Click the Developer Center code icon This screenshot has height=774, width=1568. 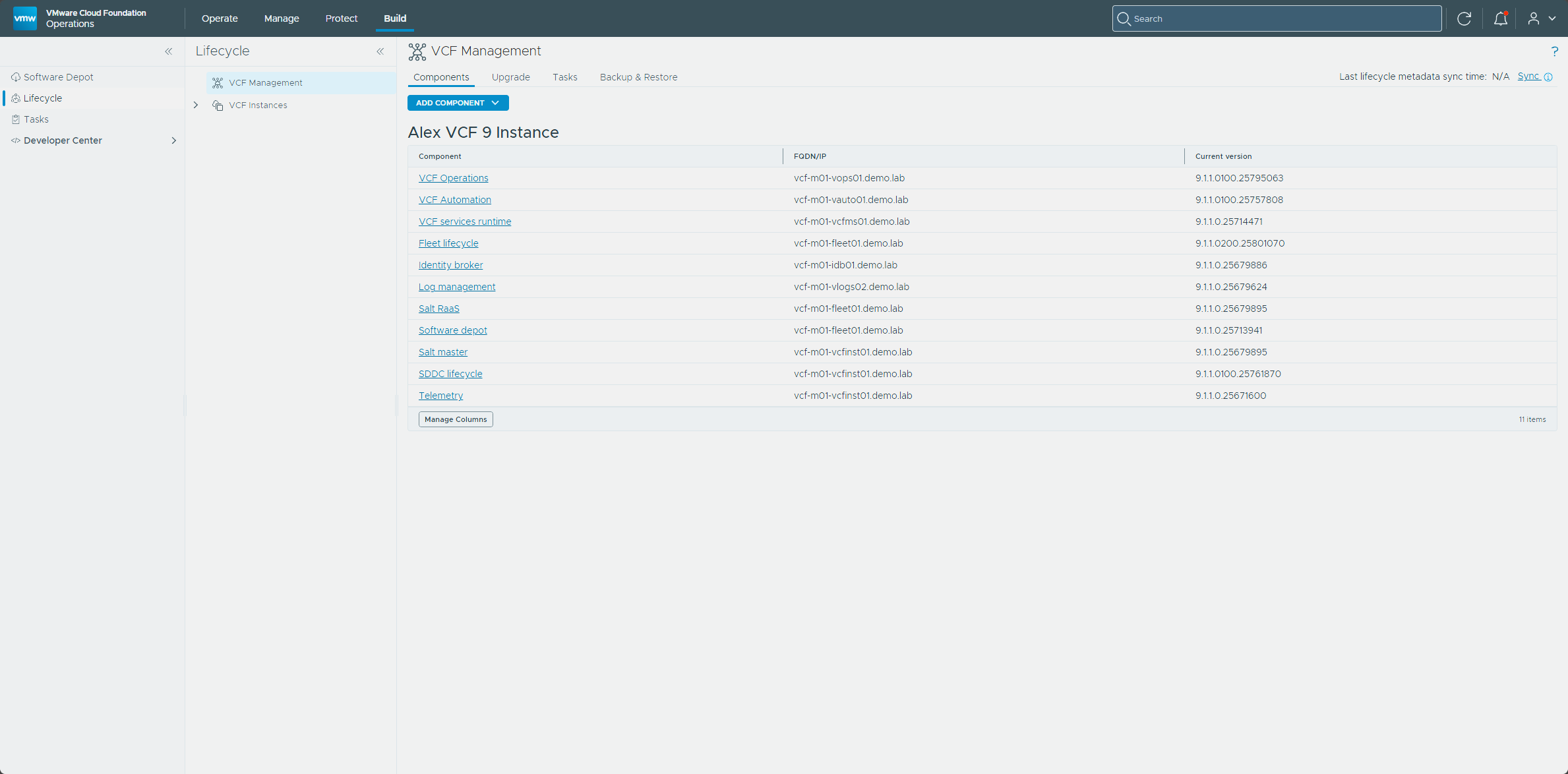pyautogui.click(x=16, y=140)
